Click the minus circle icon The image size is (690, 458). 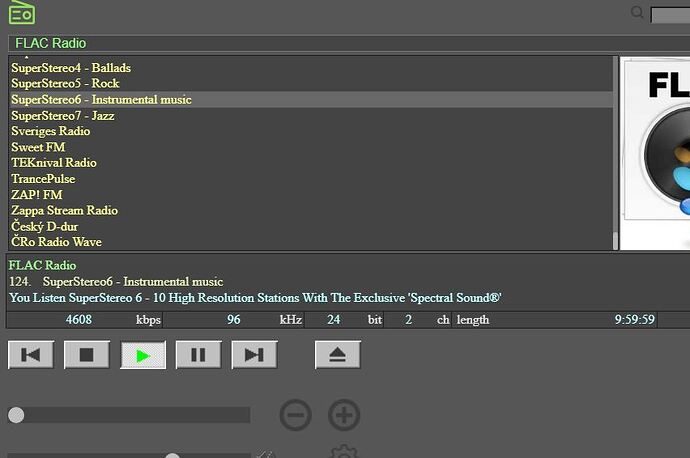[296, 415]
